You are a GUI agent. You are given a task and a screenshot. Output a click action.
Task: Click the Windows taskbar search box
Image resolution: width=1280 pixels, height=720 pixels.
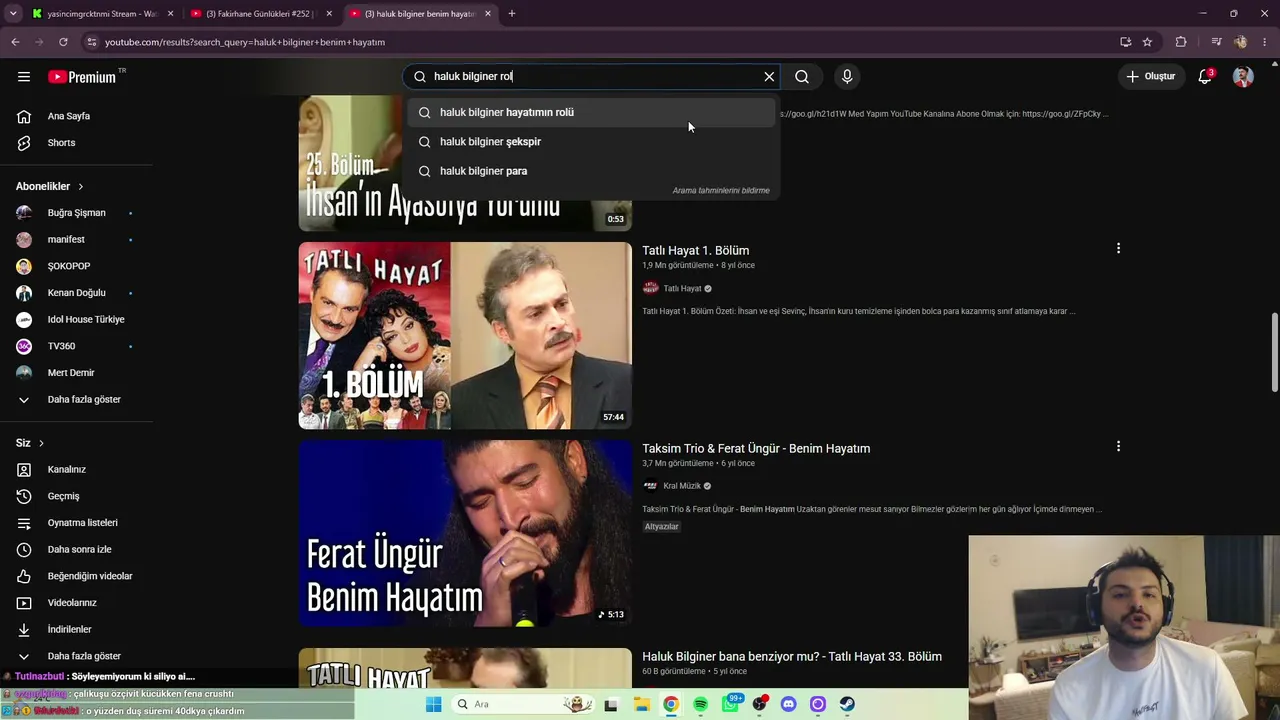(522, 704)
